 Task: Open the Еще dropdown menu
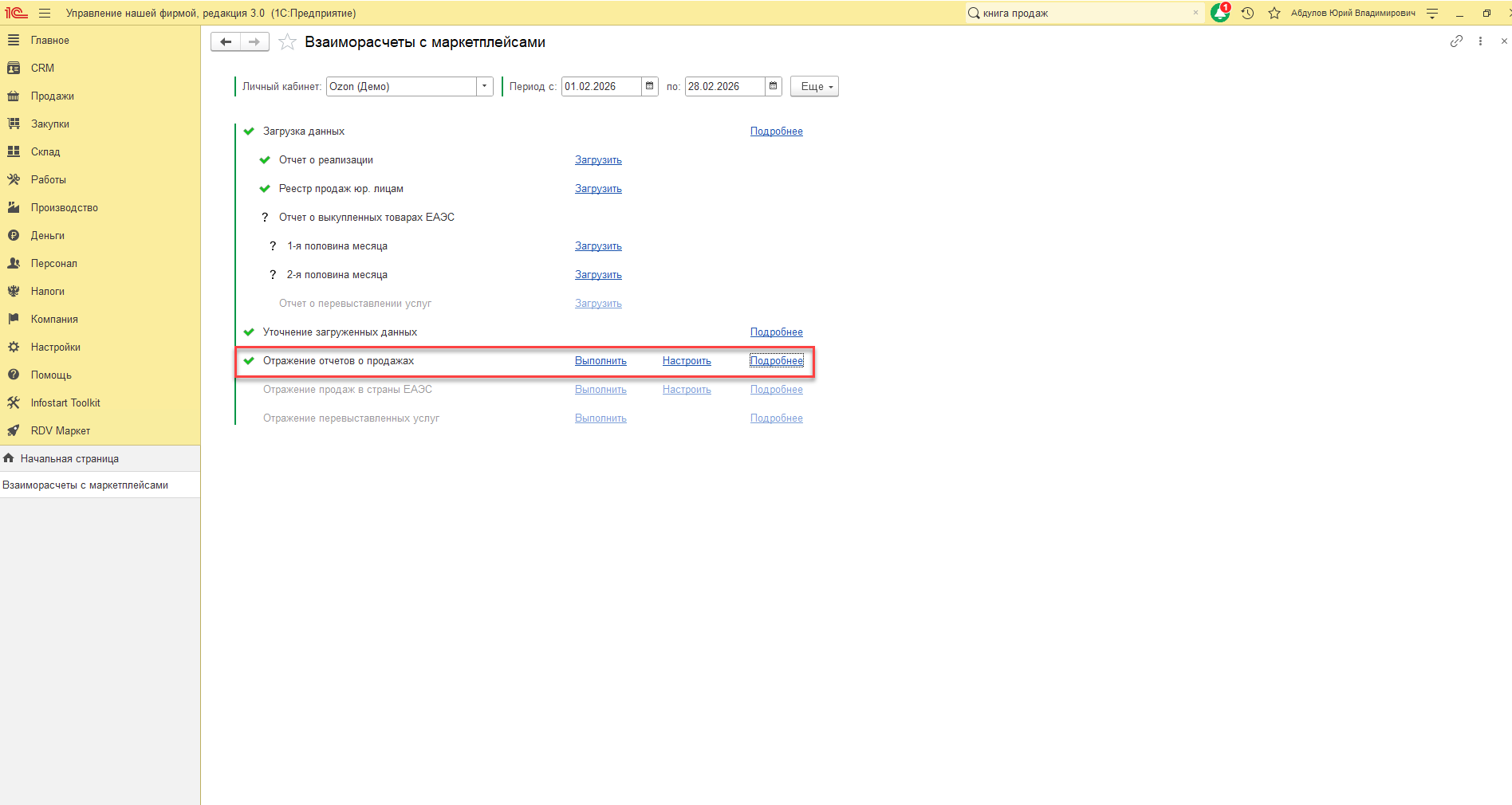[814, 86]
